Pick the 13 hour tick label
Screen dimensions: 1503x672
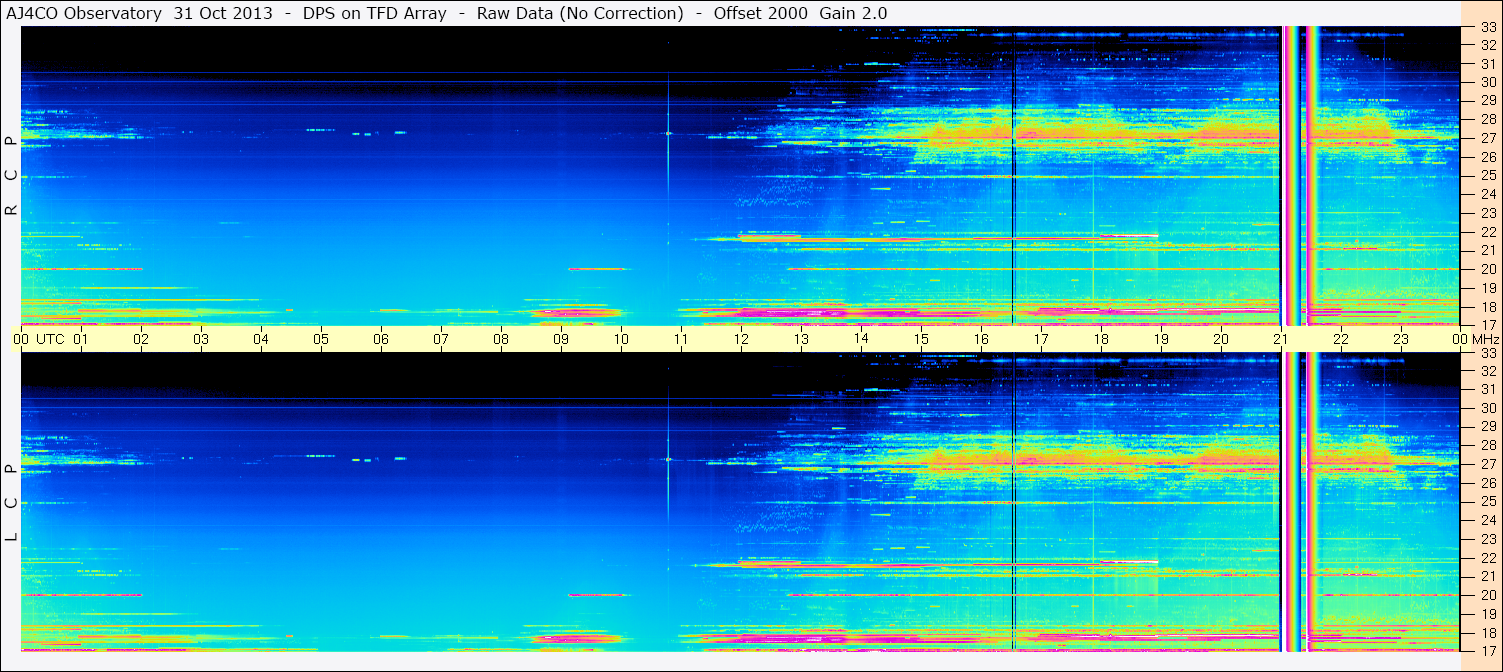click(801, 339)
